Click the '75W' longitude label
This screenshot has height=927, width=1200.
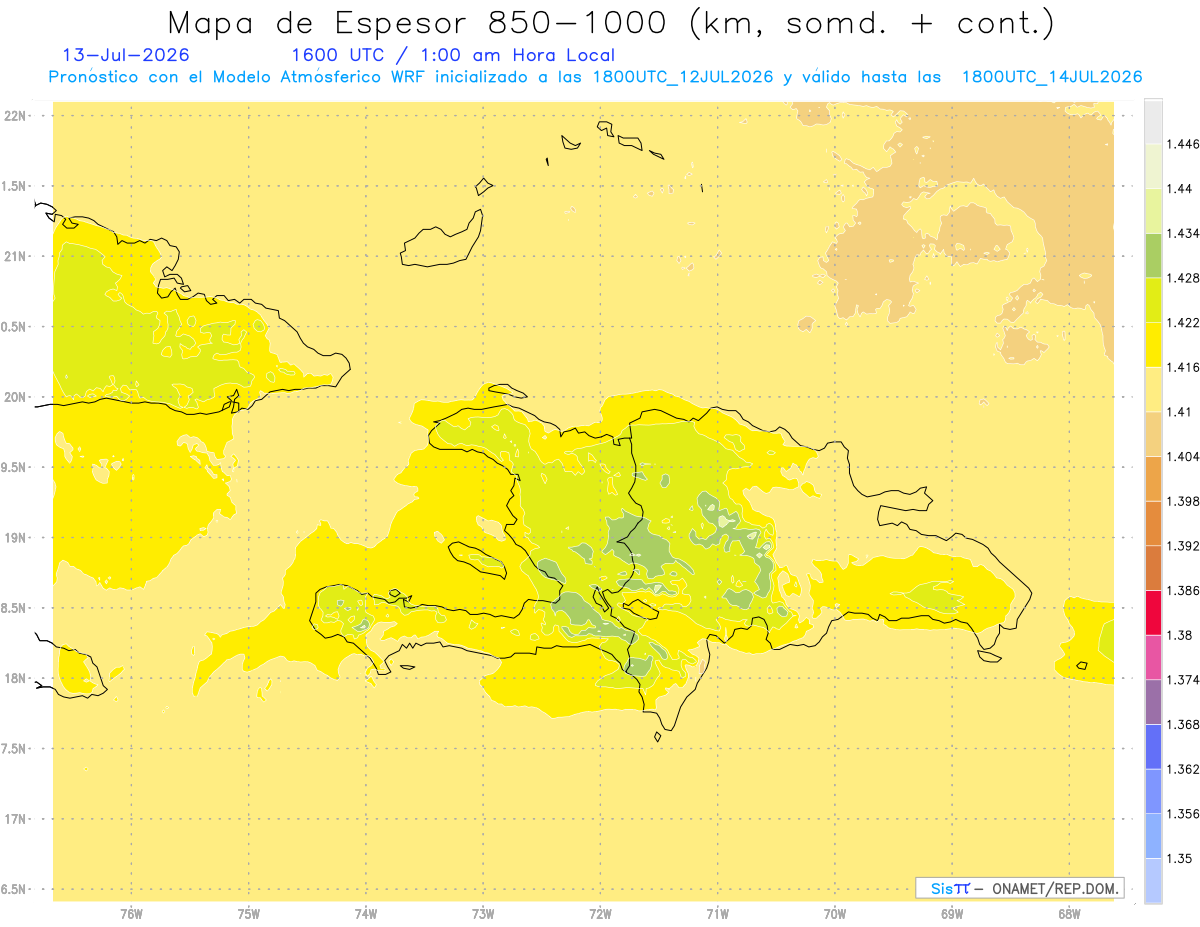[x=249, y=914]
